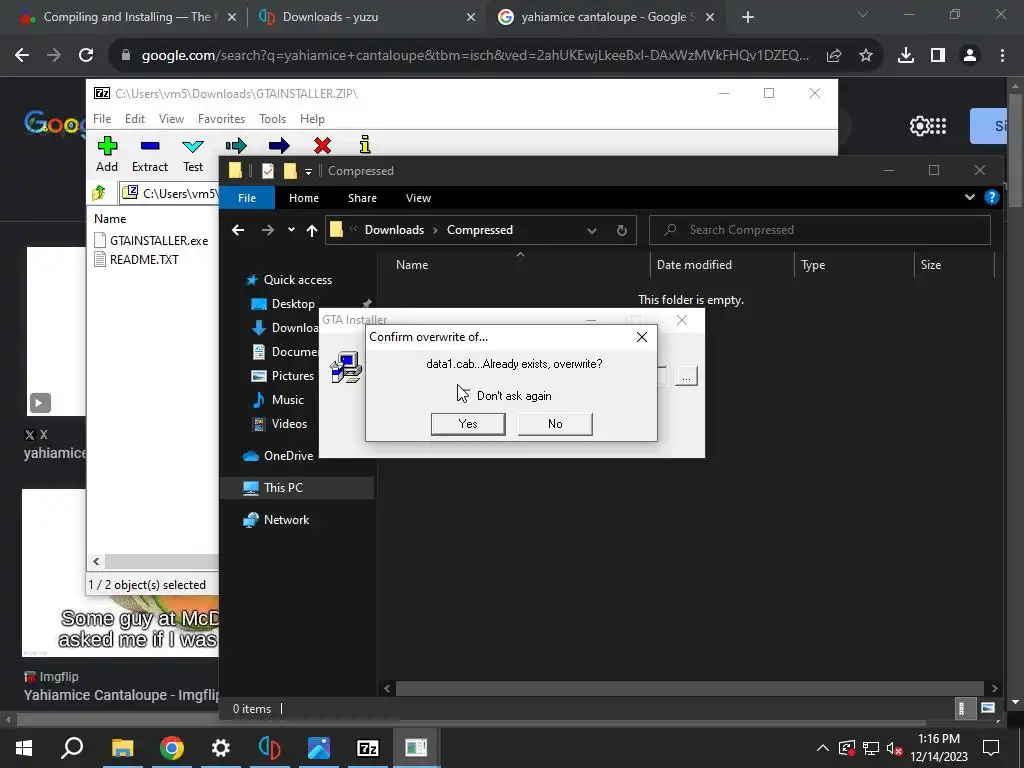Screen dimensions: 1024x768
Task: Open Chrome from the taskbar
Action: pos(172,748)
